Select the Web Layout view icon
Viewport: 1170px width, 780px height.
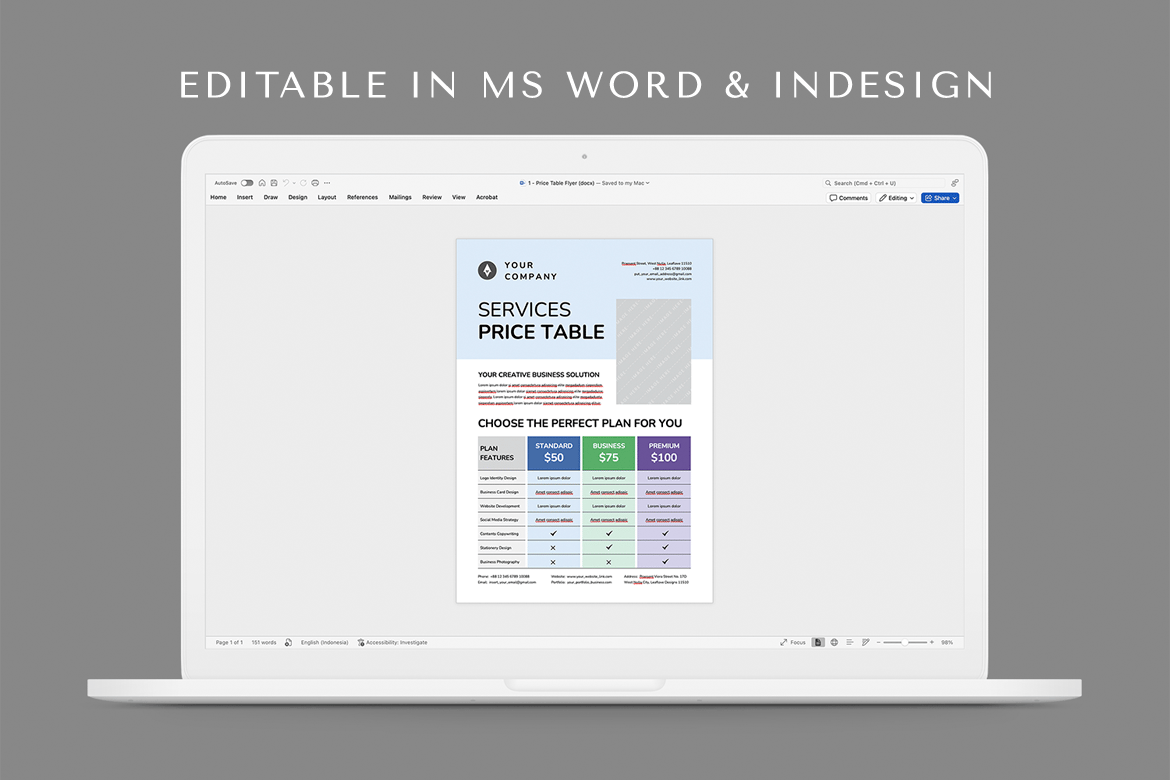pos(834,642)
